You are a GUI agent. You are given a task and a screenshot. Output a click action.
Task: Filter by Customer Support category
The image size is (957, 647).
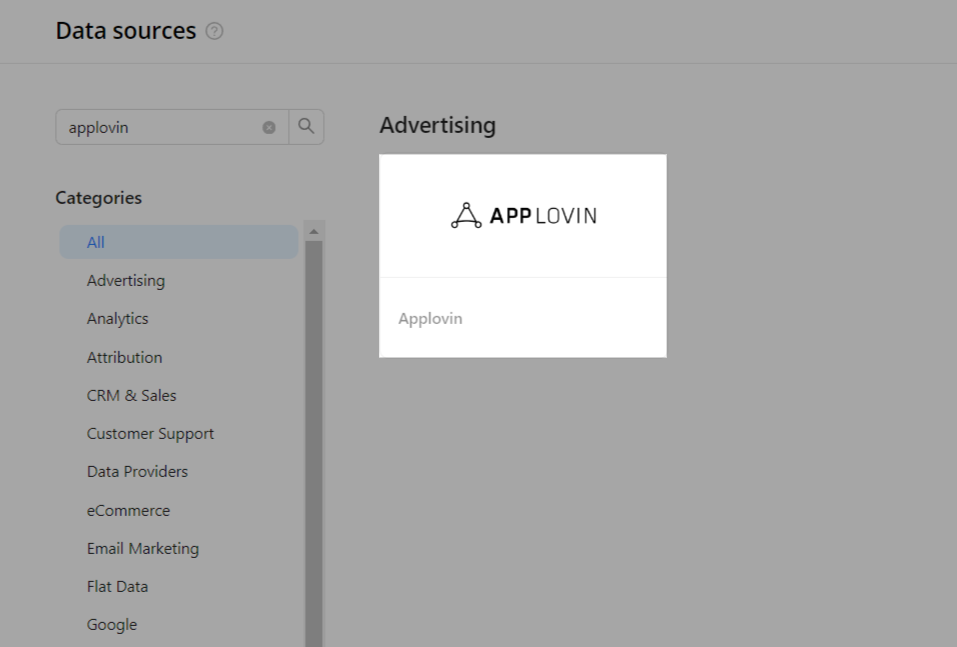150,434
